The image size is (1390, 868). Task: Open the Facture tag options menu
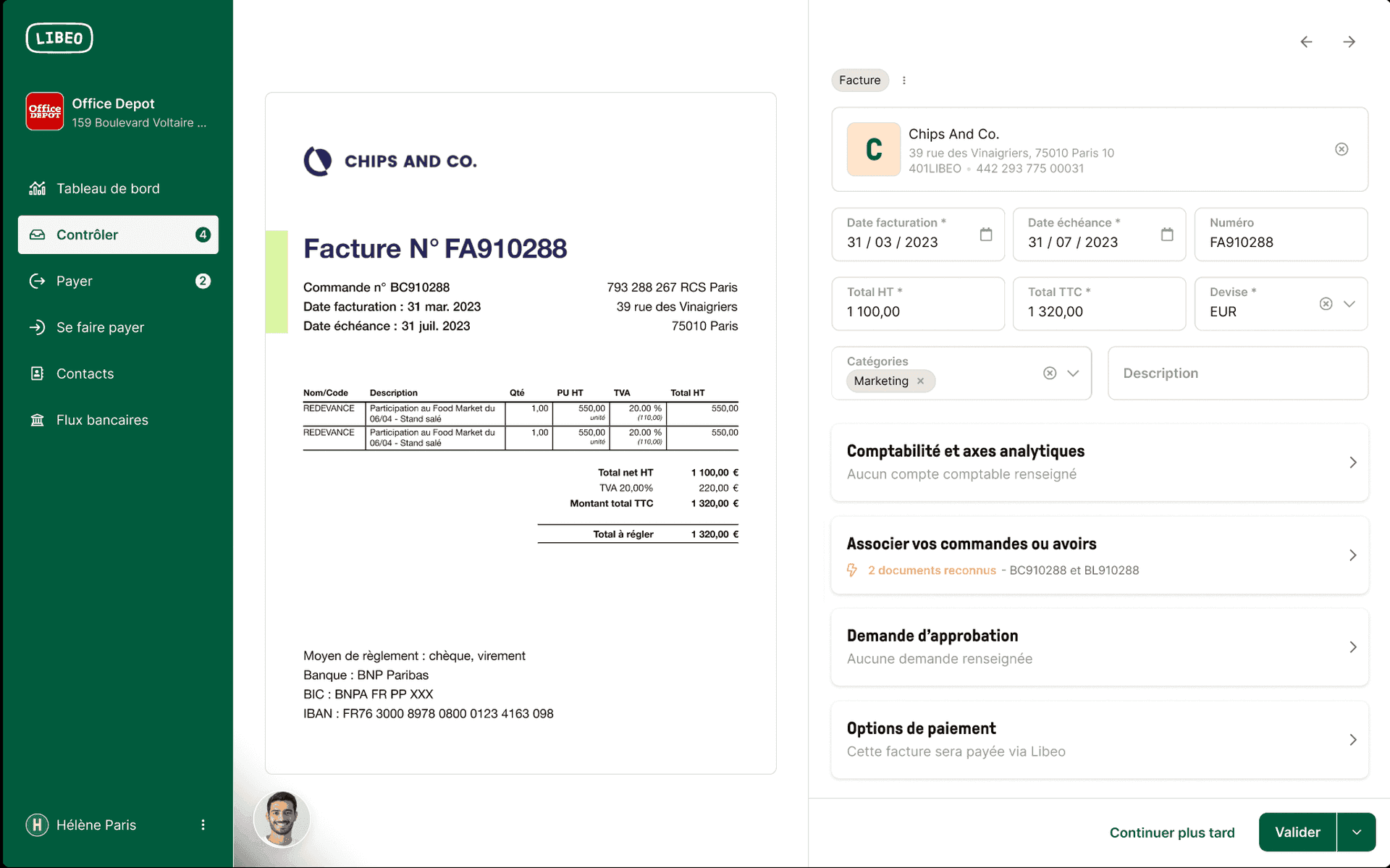(904, 80)
